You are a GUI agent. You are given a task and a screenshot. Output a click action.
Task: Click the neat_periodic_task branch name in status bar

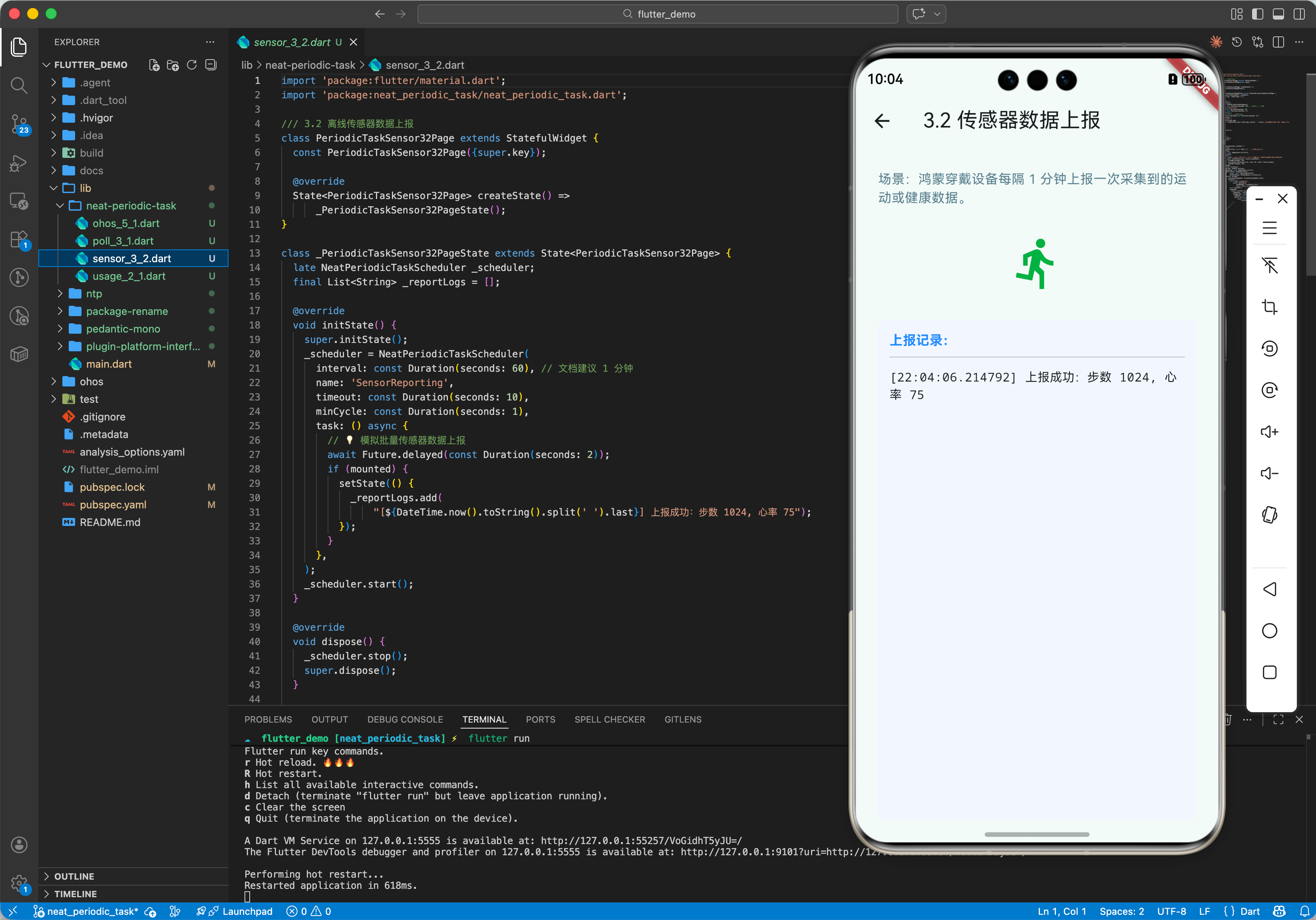92,911
